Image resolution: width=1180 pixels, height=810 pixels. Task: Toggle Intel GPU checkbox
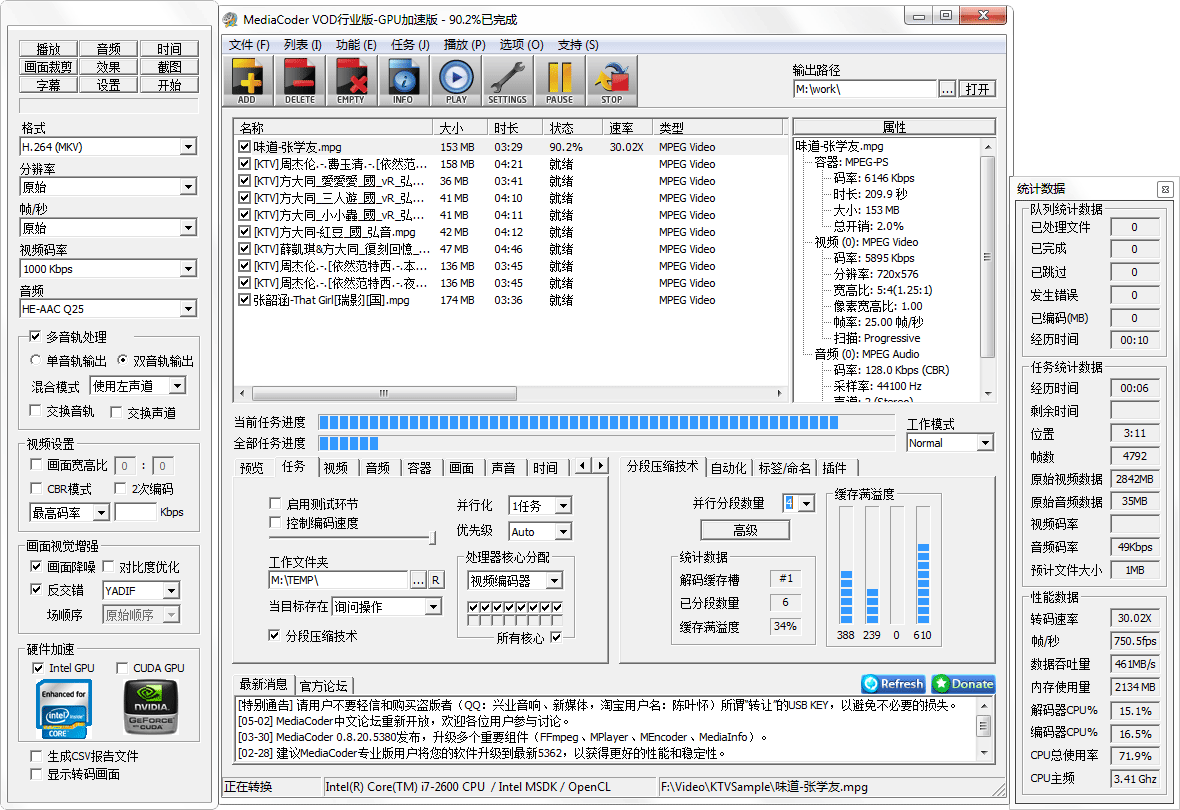[38, 668]
